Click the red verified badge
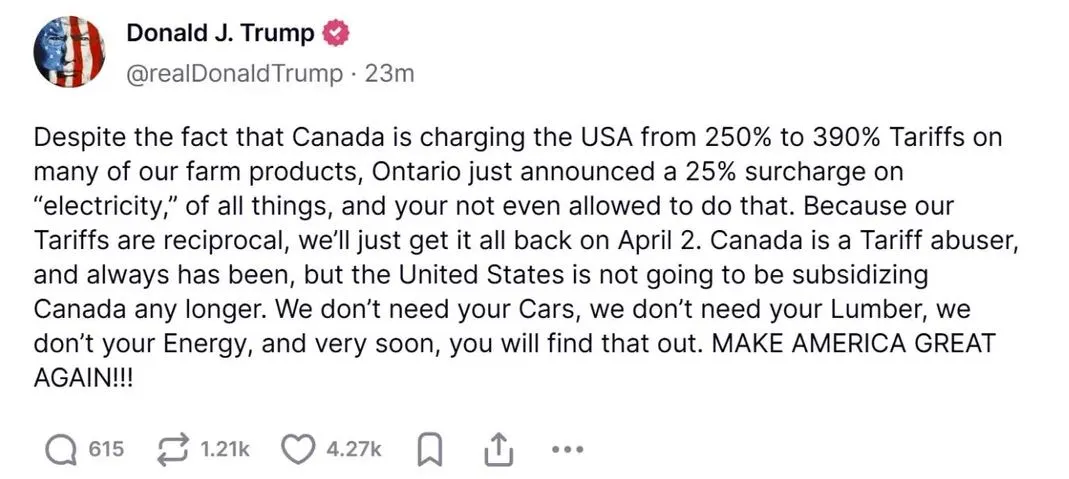Image resolution: width=1069 pixels, height=479 pixels. pyautogui.click(x=335, y=33)
